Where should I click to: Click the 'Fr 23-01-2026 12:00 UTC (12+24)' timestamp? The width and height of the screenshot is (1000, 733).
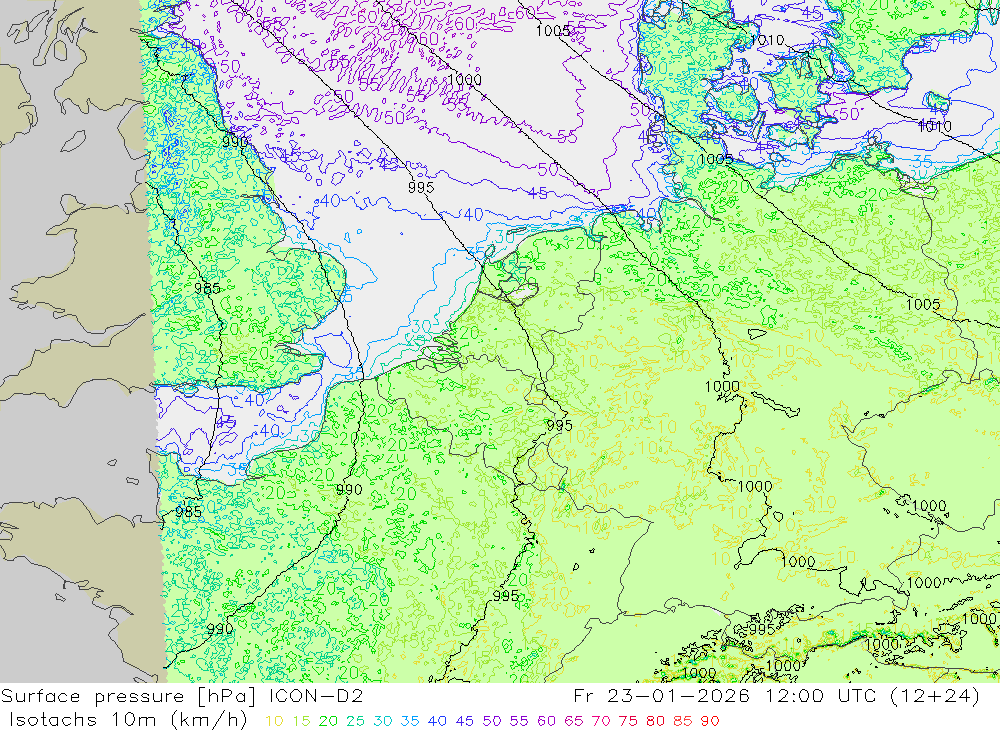pos(776,696)
